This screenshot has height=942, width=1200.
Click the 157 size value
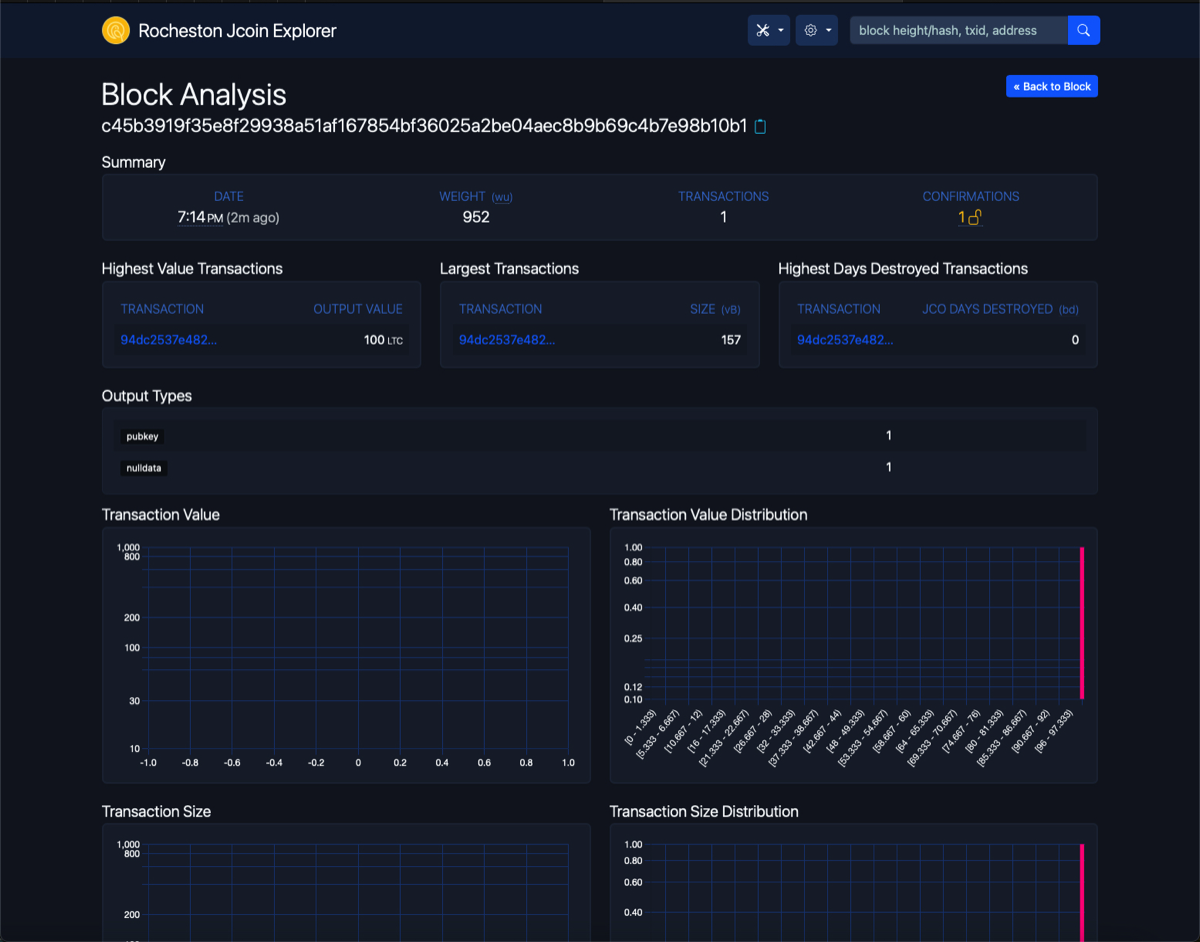(731, 340)
